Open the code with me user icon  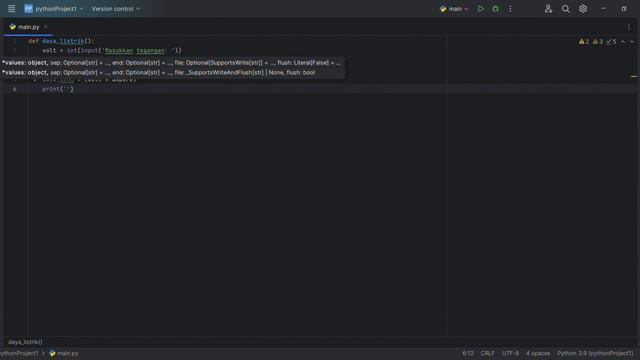pyautogui.click(x=548, y=9)
